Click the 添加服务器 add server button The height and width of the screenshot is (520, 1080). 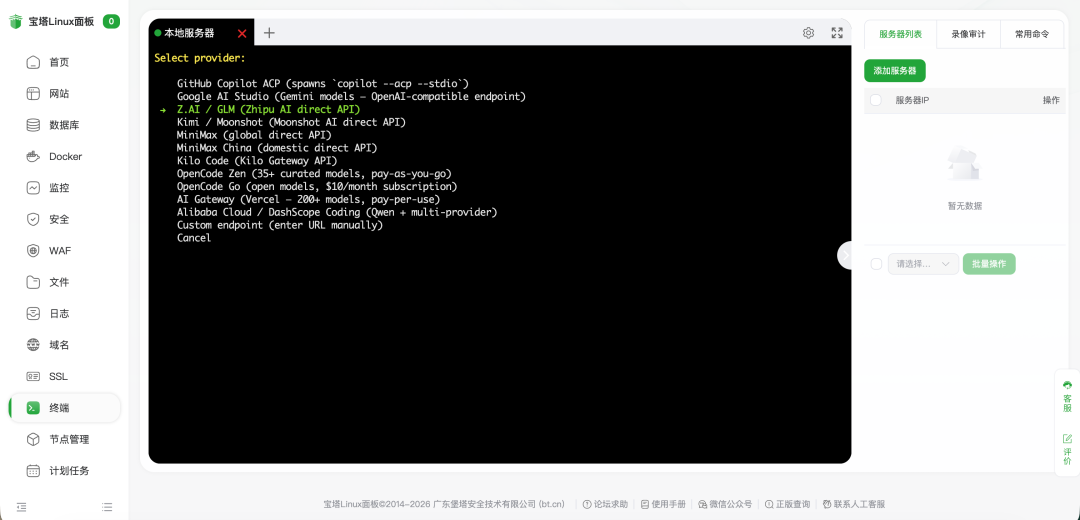pyautogui.click(x=895, y=70)
